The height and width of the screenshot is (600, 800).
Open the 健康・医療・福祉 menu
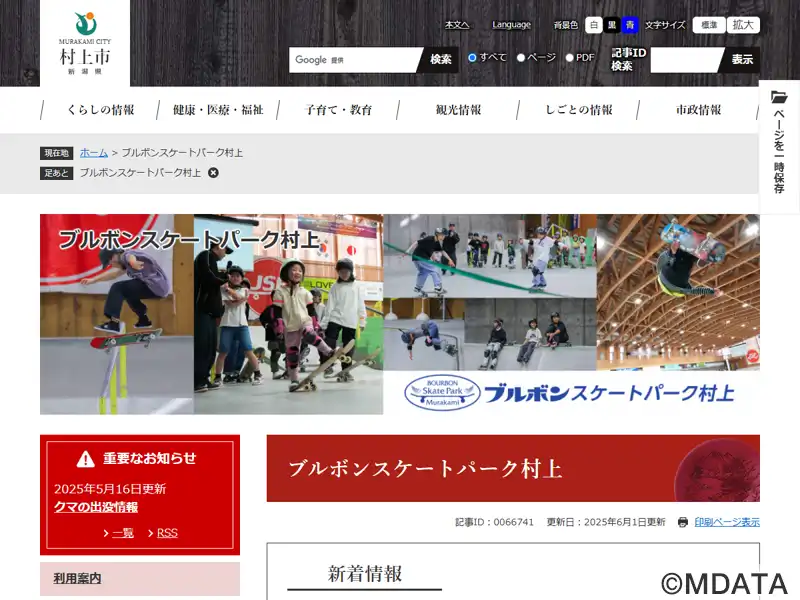click(x=218, y=110)
